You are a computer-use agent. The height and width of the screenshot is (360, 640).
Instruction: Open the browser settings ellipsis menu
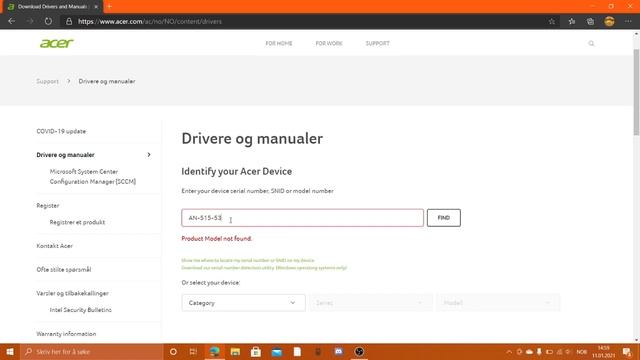pyautogui.click(x=628, y=22)
